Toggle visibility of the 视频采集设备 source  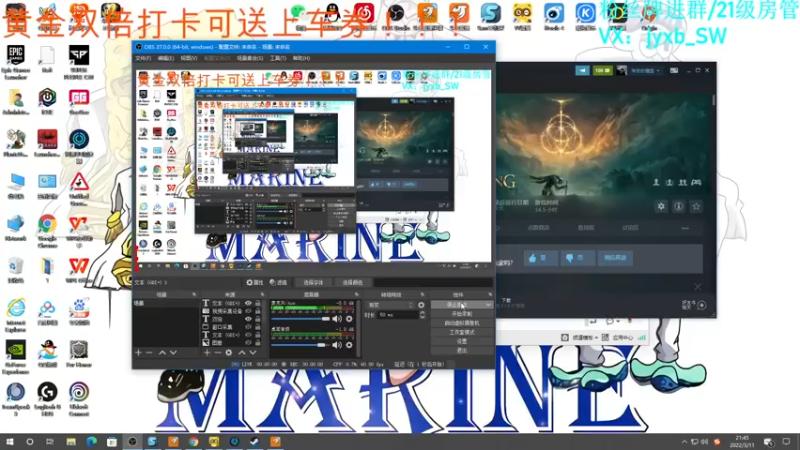point(248,311)
